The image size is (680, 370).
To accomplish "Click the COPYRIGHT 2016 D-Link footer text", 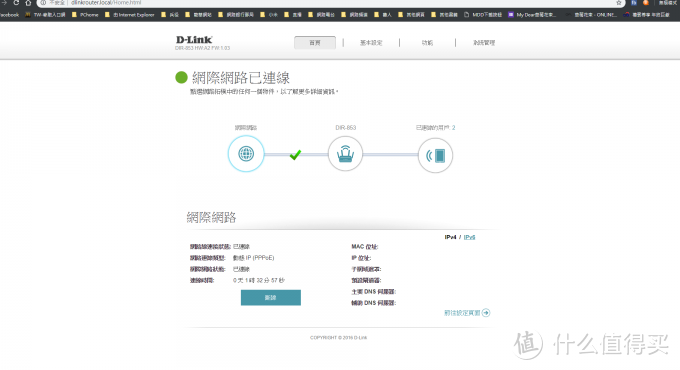I will 338,337.
